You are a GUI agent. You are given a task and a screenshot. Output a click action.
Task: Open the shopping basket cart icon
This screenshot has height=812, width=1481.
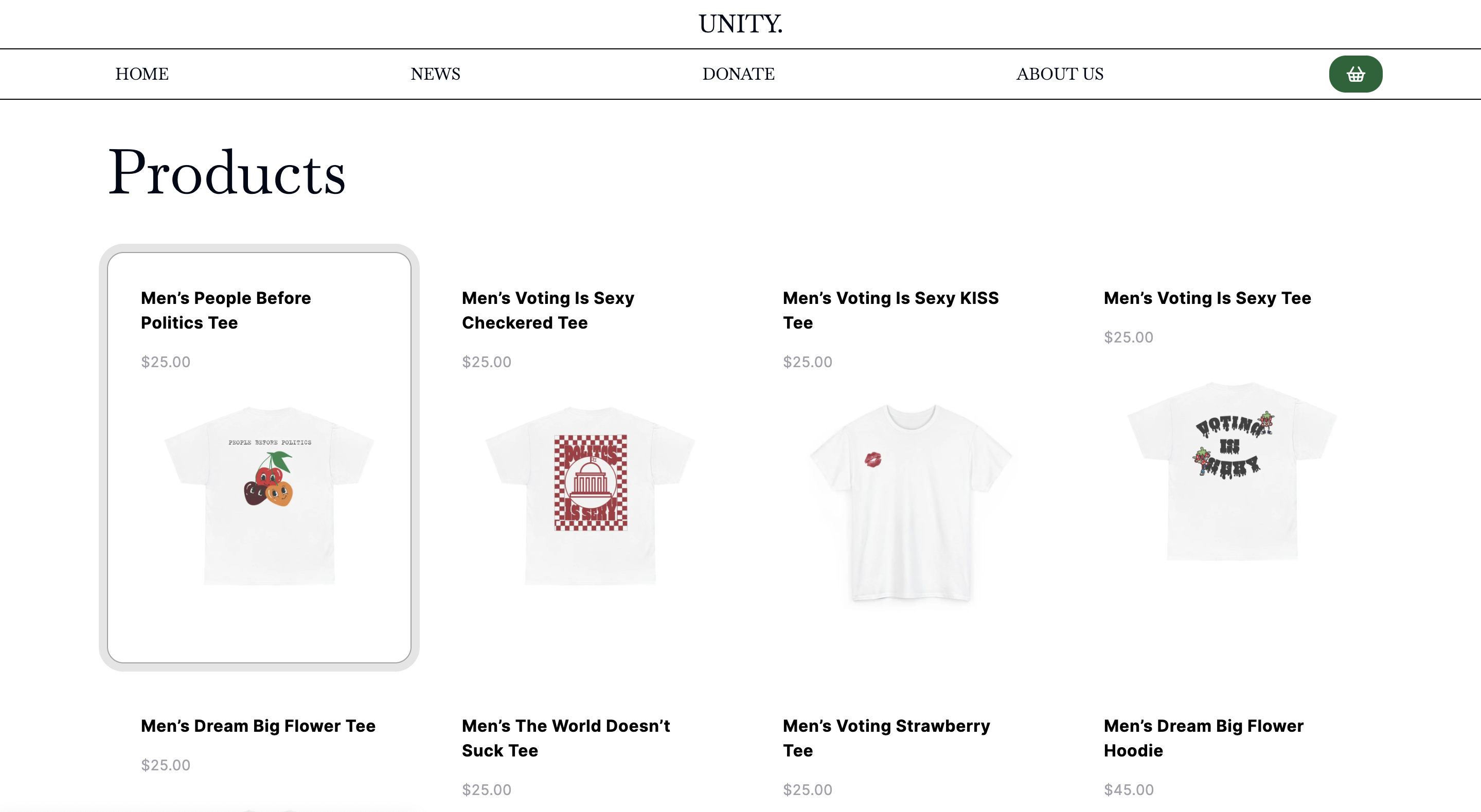[1355, 74]
